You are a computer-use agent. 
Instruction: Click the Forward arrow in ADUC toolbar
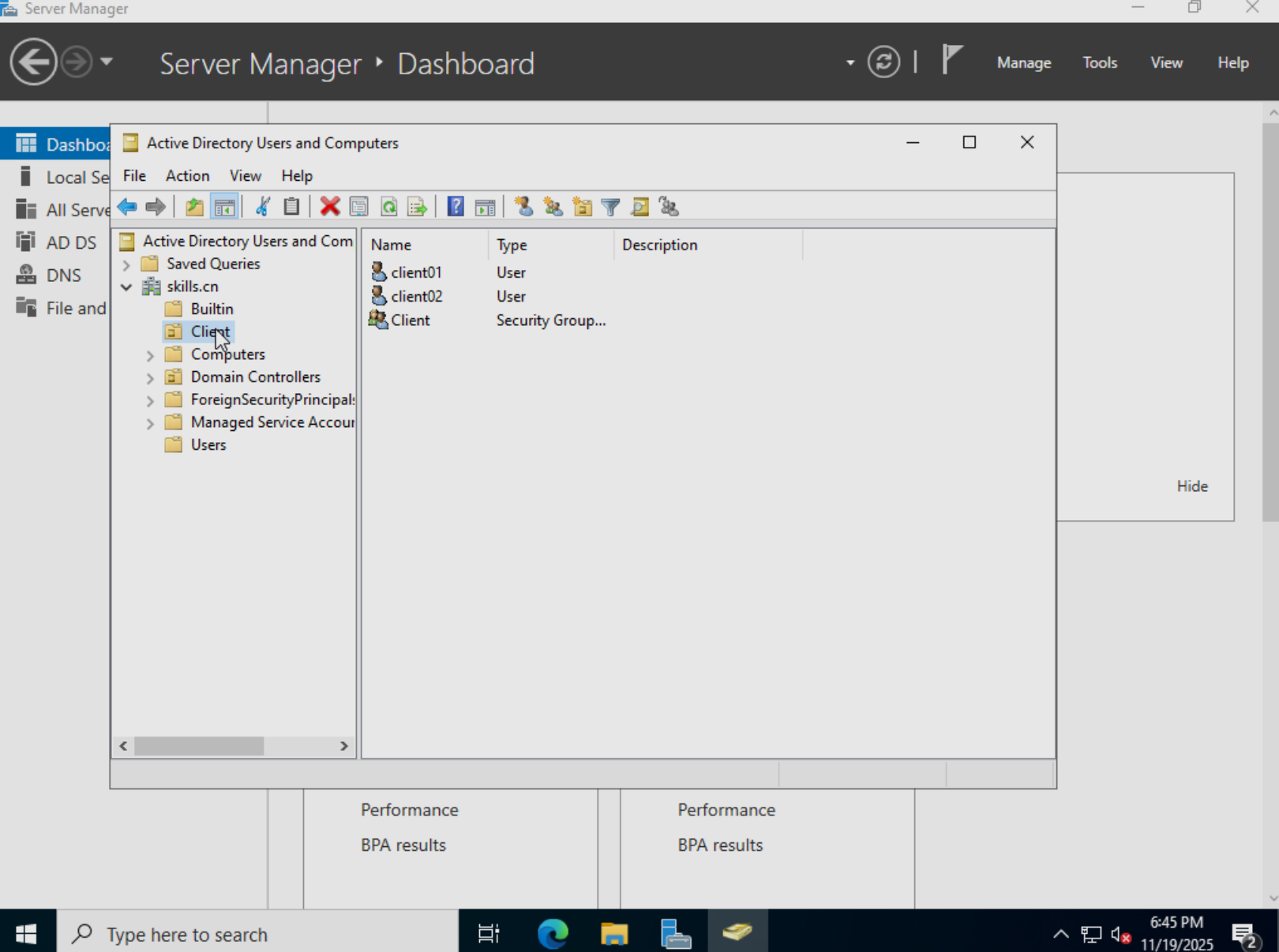pyautogui.click(x=156, y=207)
